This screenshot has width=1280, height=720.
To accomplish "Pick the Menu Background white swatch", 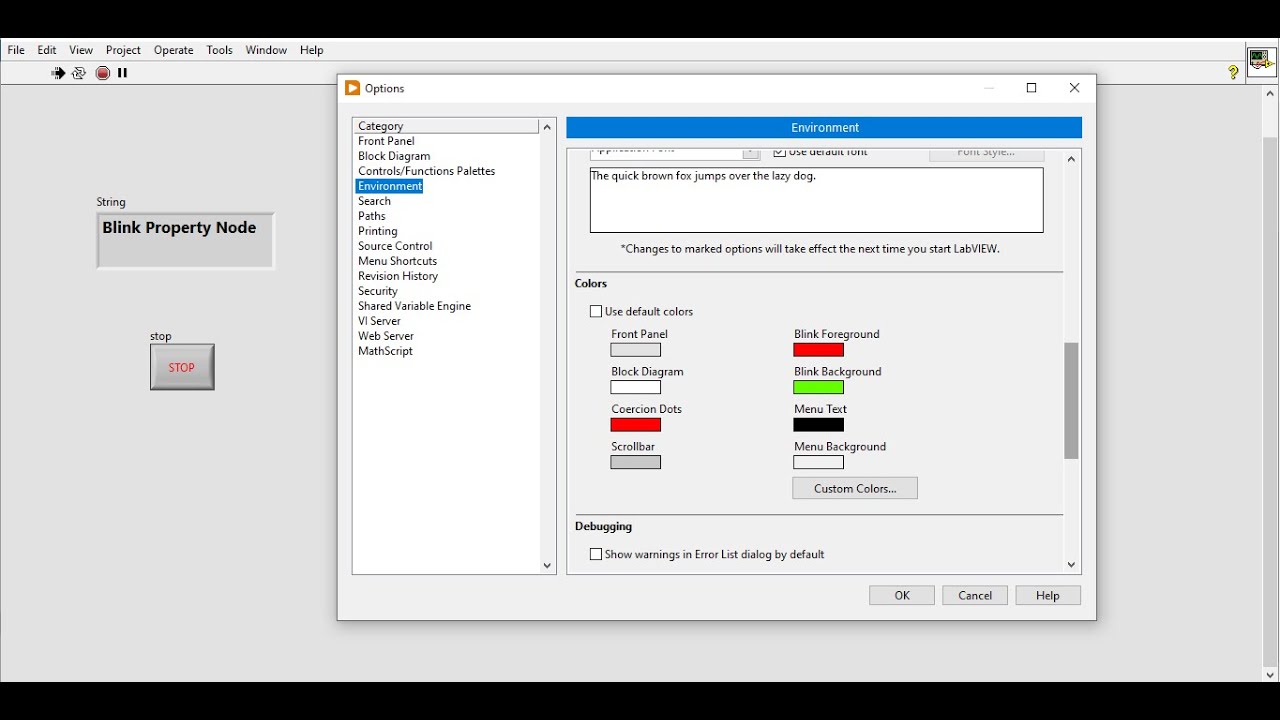I will (x=819, y=463).
